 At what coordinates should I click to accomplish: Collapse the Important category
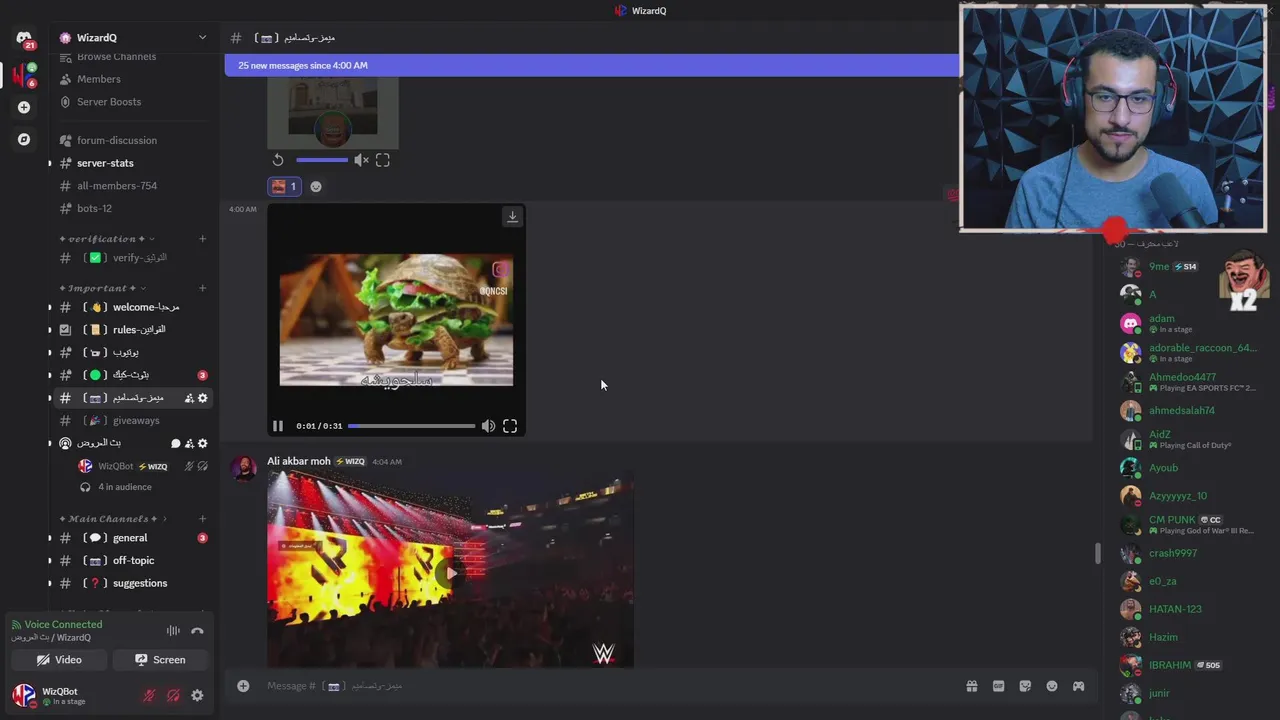102,288
